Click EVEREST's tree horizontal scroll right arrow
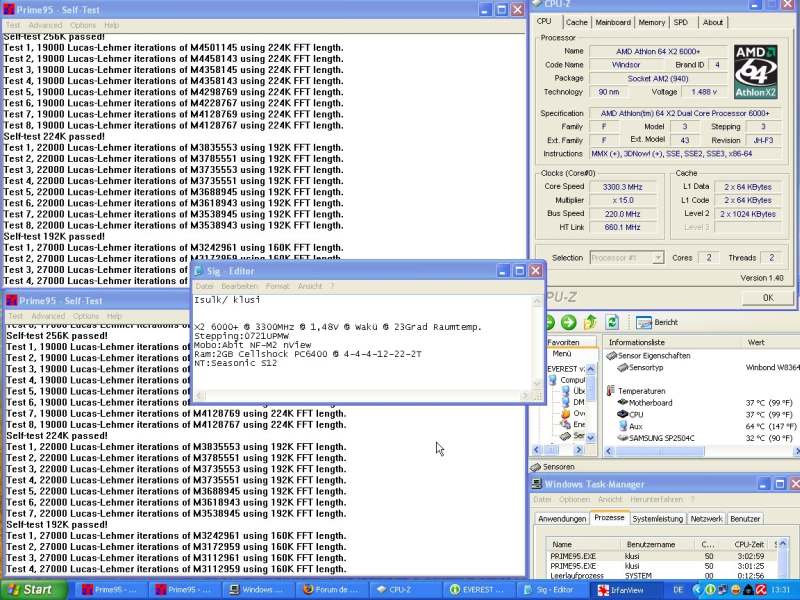Image resolution: width=800 pixels, height=600 pixels. [579, 449]
